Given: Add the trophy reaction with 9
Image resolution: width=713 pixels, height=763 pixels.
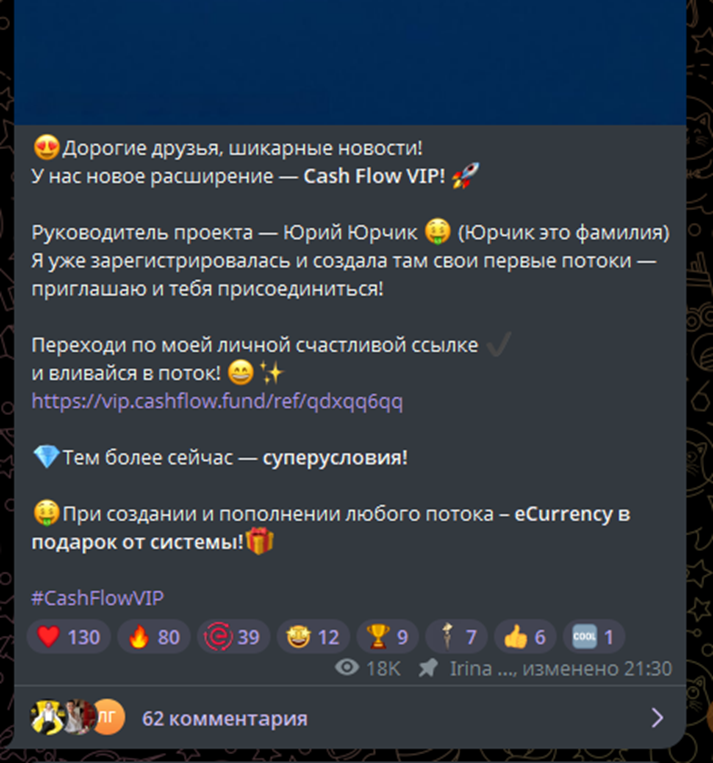Looking at the screenshot, I should (387, 636).
